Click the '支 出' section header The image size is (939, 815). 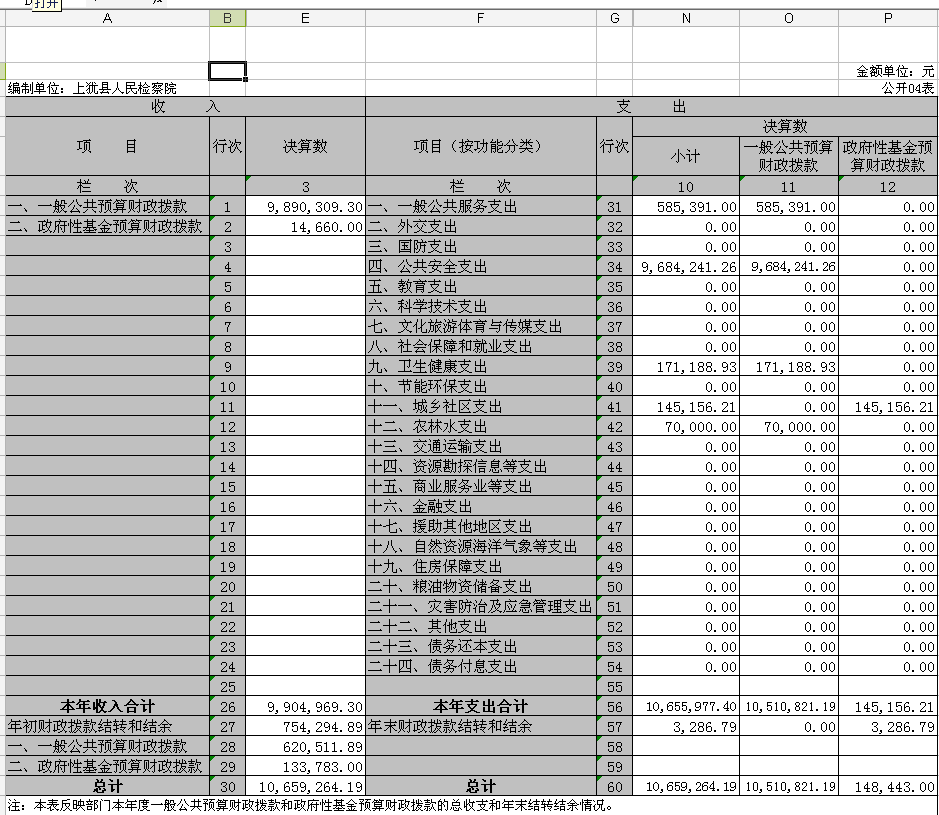[652, 107]
